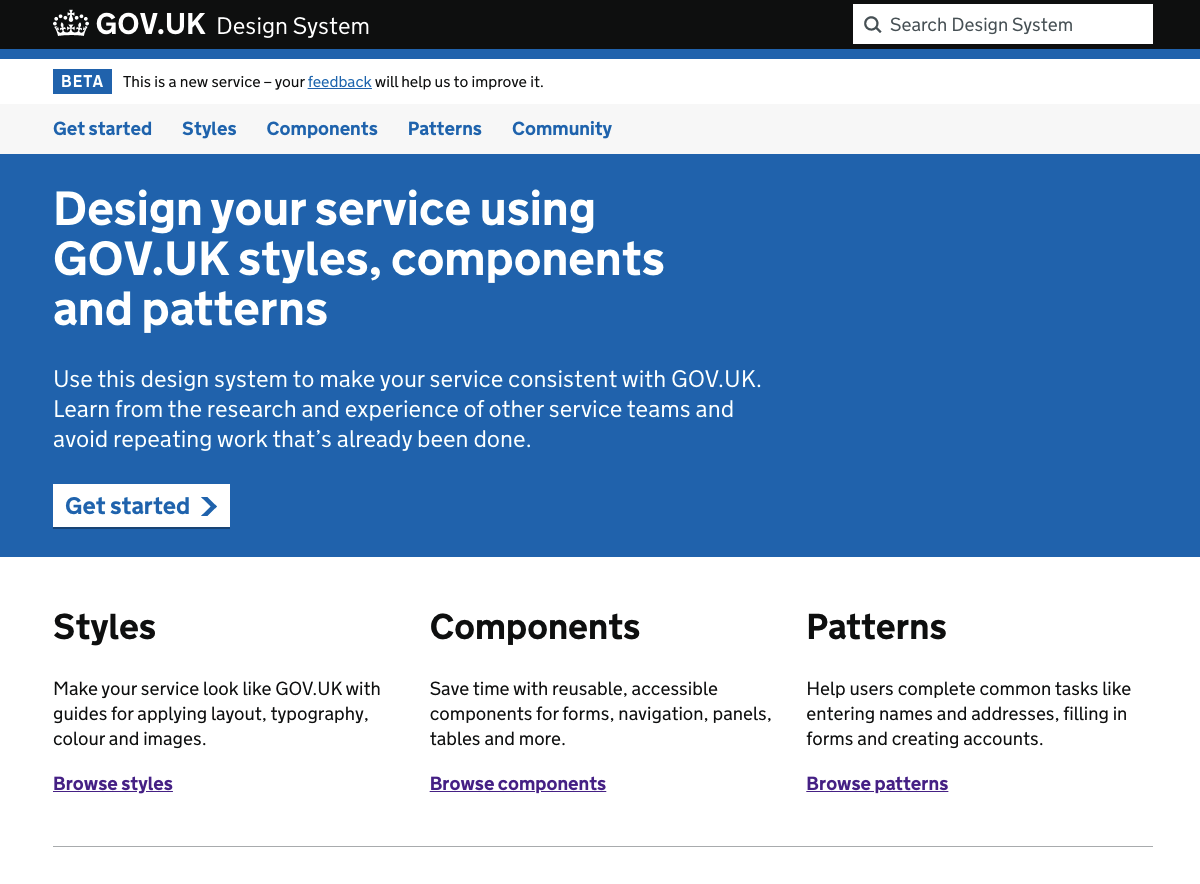Screen dimensions: 1200x884
Task: Open the Patterns navigation item
Action: click(445, 129)
